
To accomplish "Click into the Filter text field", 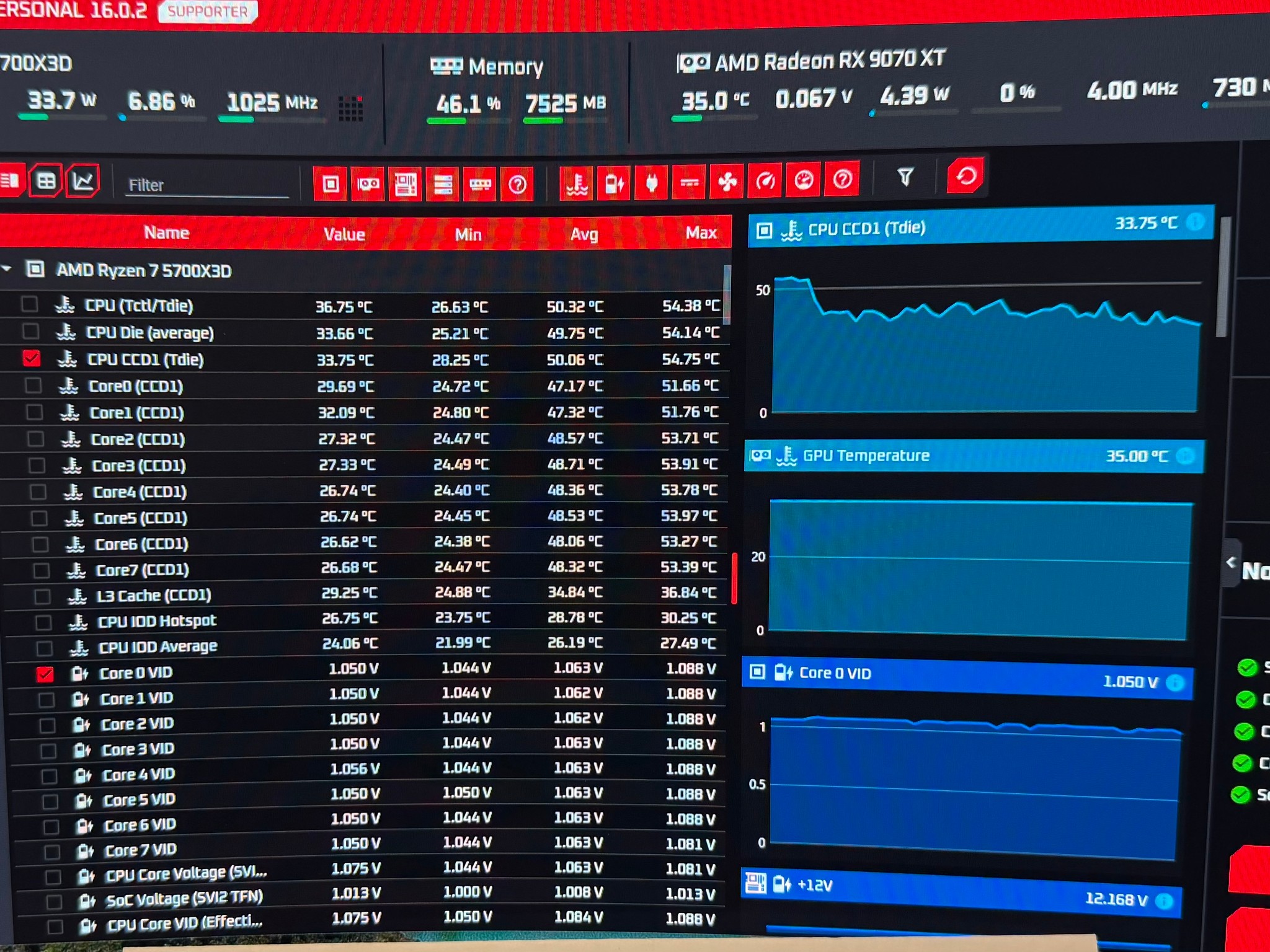I will pos(207,185).
